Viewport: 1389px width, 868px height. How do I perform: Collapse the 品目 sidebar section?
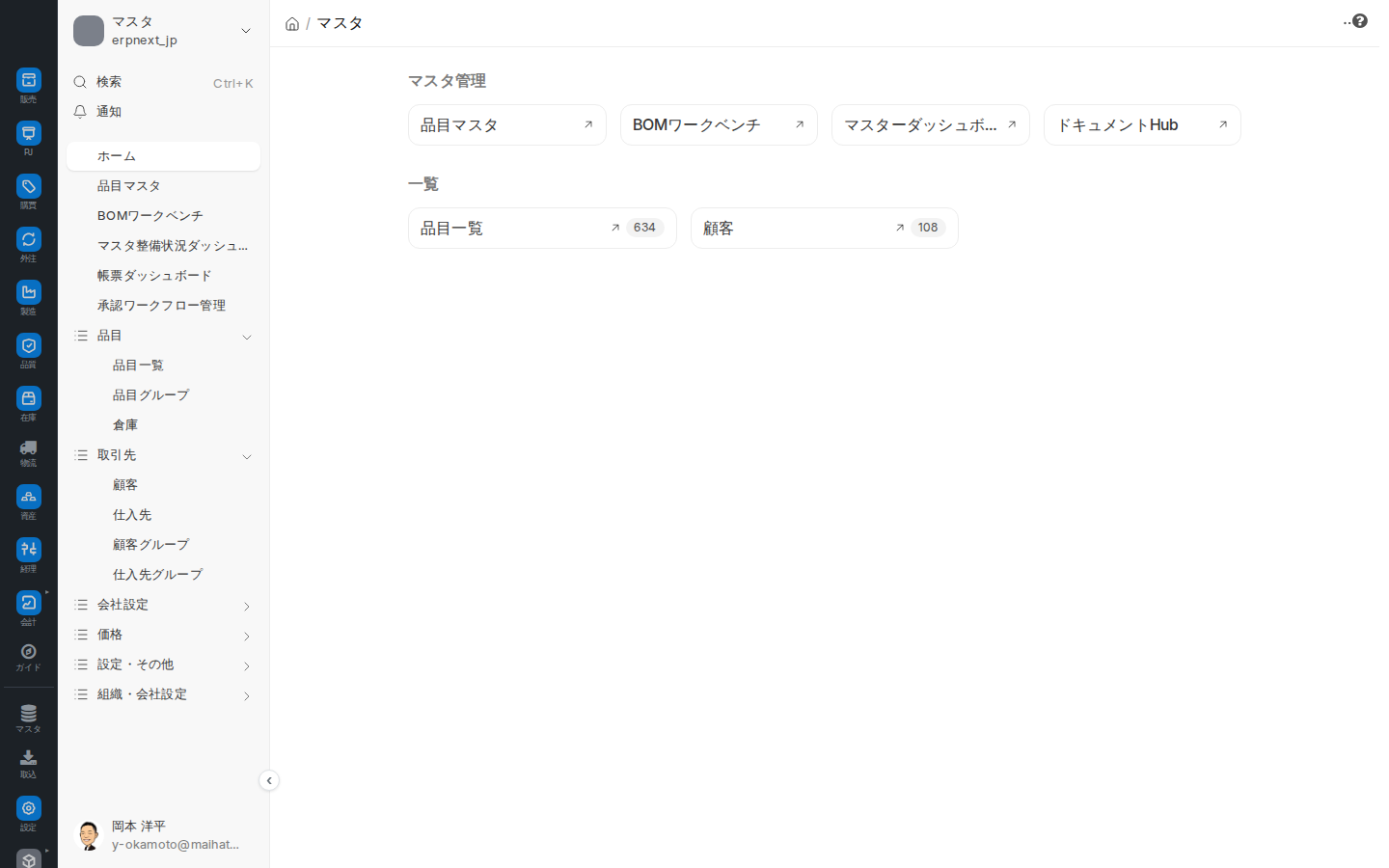click(x=247, y=337)
